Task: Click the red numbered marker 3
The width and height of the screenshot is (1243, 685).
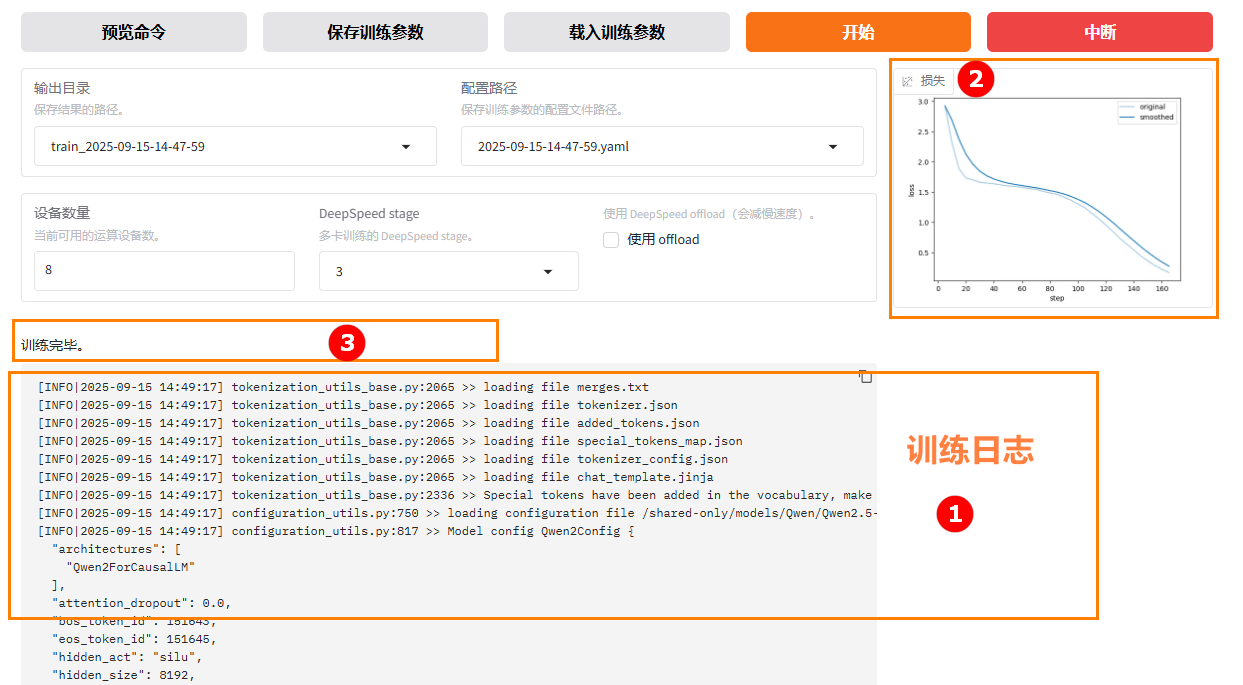Action: pyautogui.click(x=347, y=344)
